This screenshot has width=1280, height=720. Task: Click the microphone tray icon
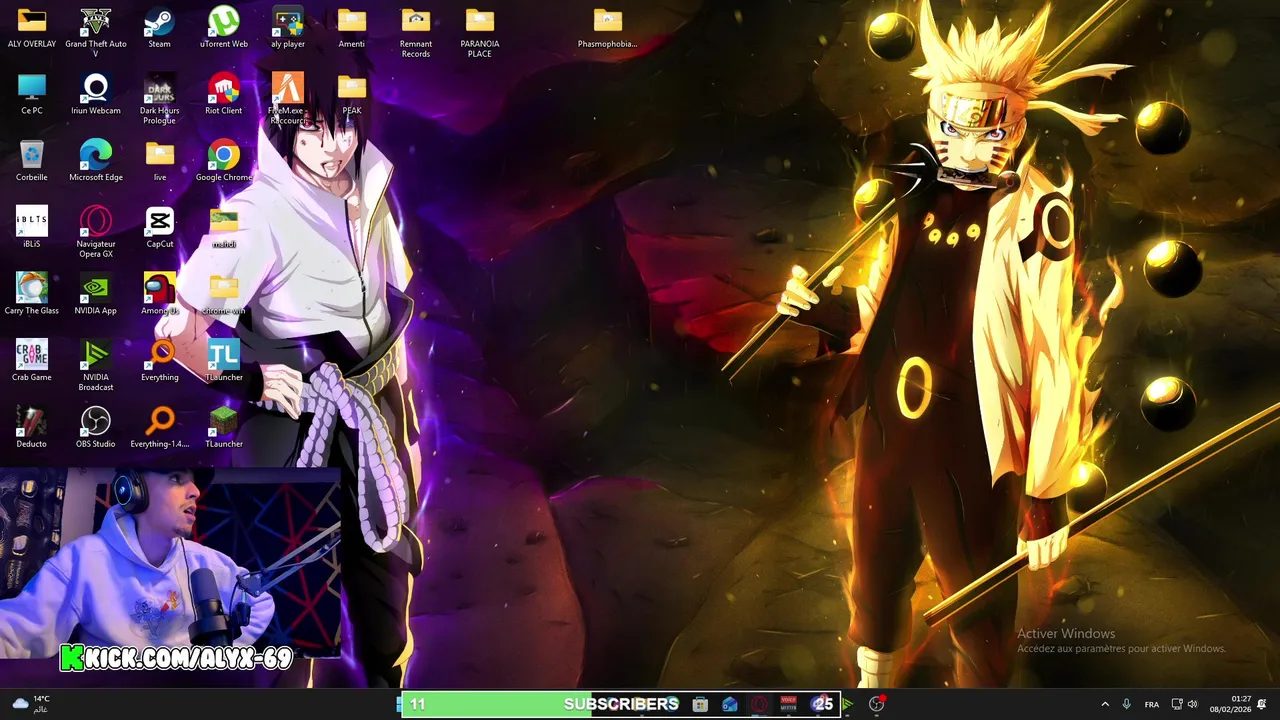click(x=1126, y=704)
